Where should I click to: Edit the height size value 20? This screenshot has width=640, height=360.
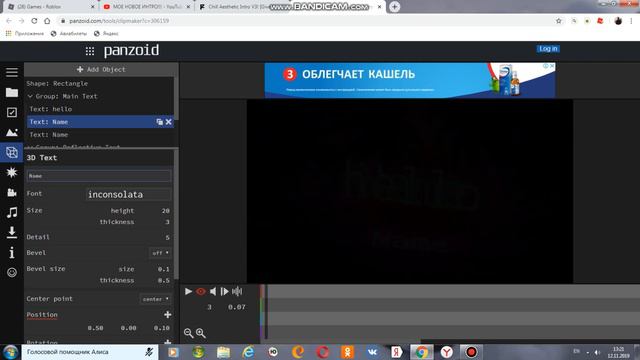(165, 211)
